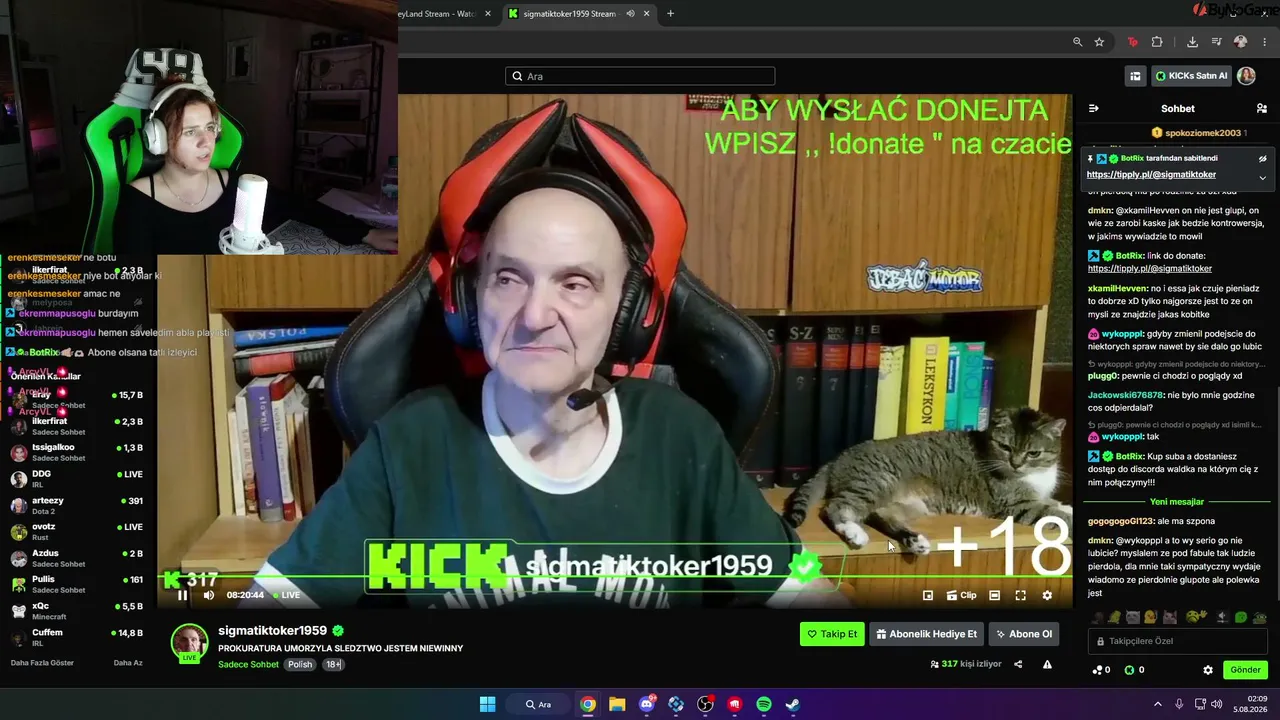
Task: Pause the Kick stream video
Action: [182, 595]
